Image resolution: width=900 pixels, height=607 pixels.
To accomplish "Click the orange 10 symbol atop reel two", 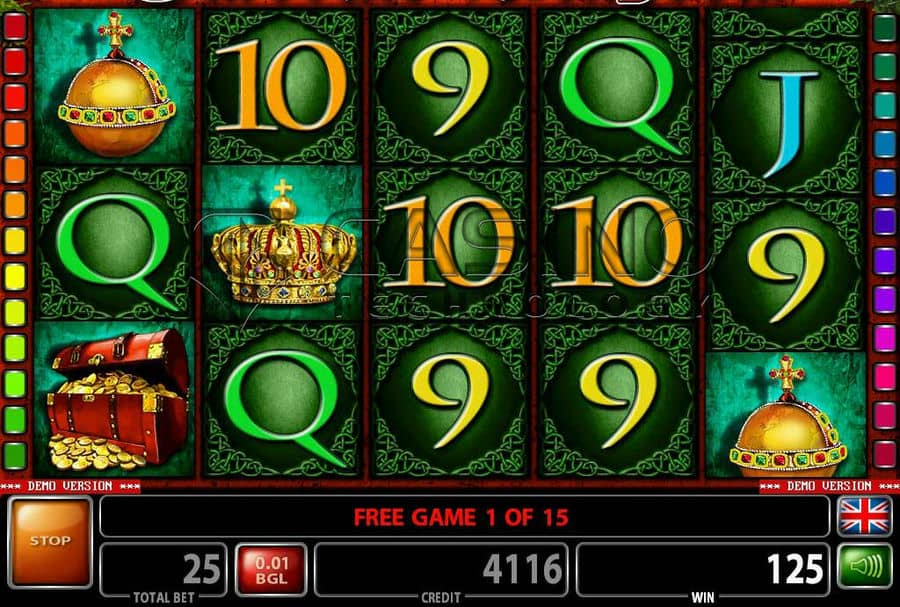I will (282, 86).
